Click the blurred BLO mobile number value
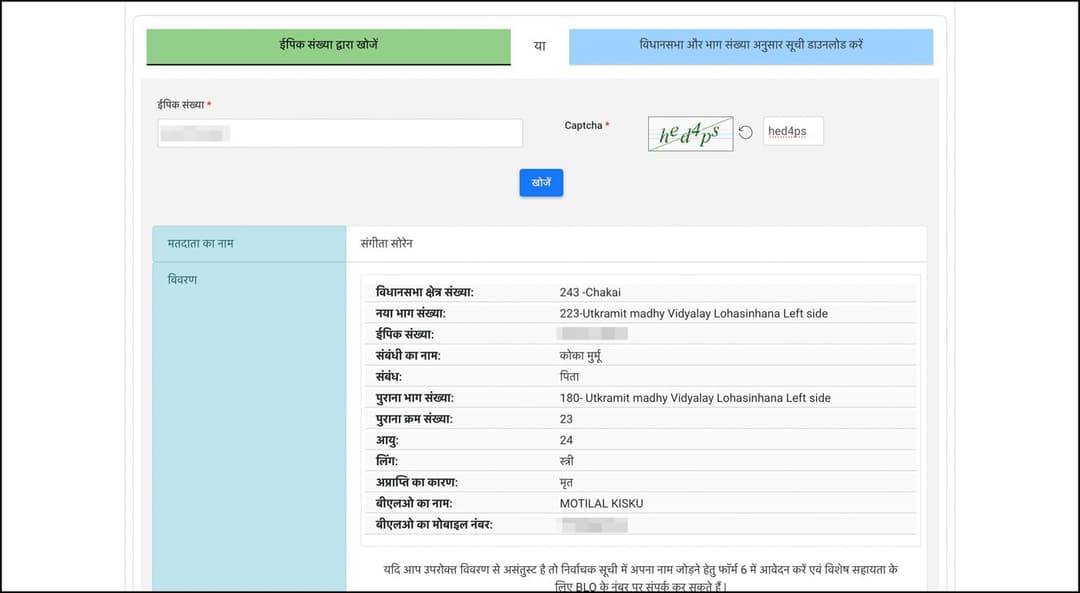Image resolution: width=1080 pixels, height=593 pixels. tap(593, 524)
